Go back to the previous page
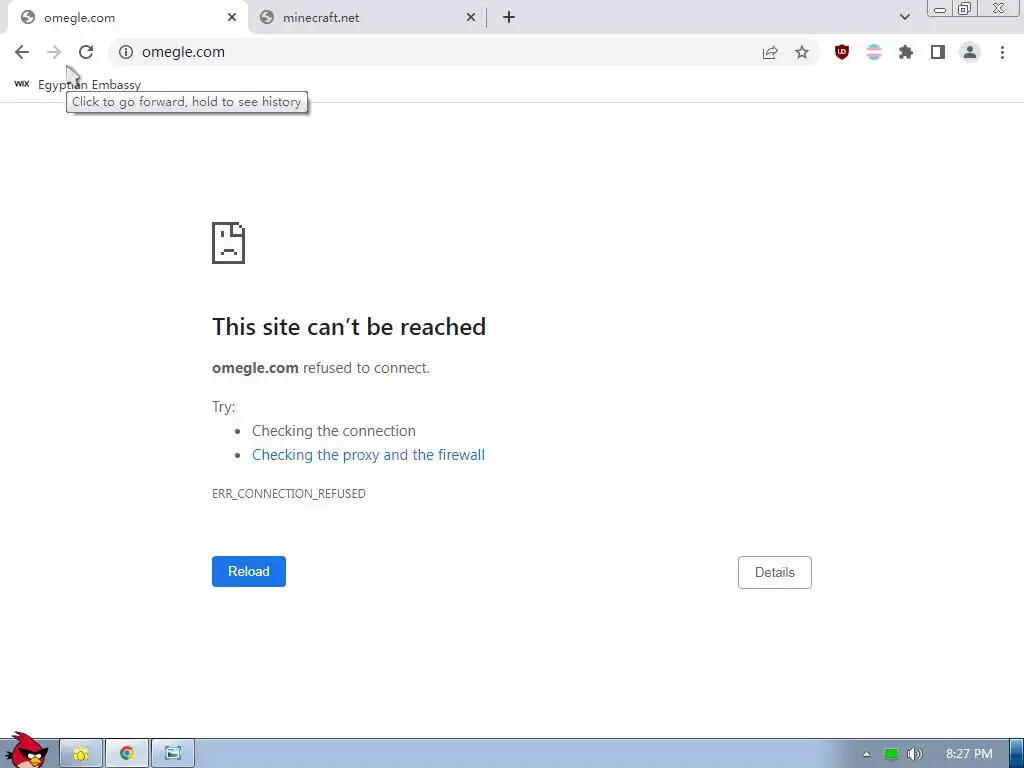Viewport: 1024px width, 768px height. tap(22, 52)
